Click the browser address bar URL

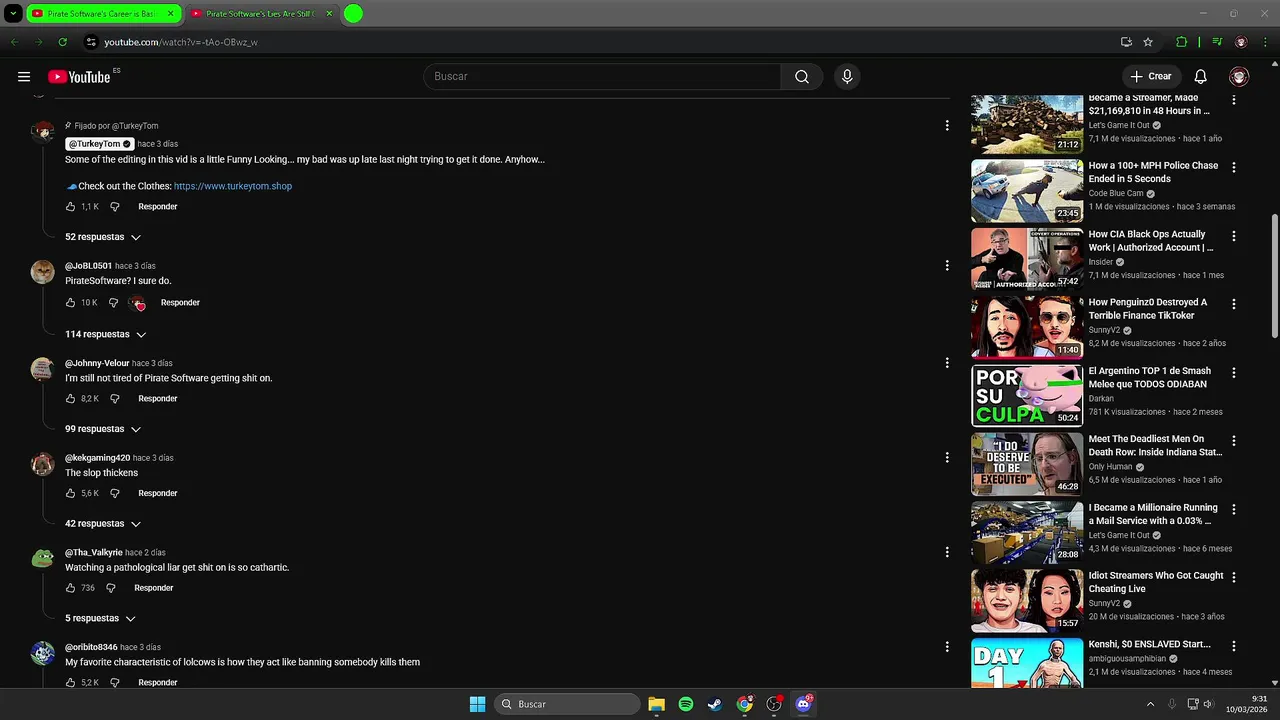click(181, 42)
